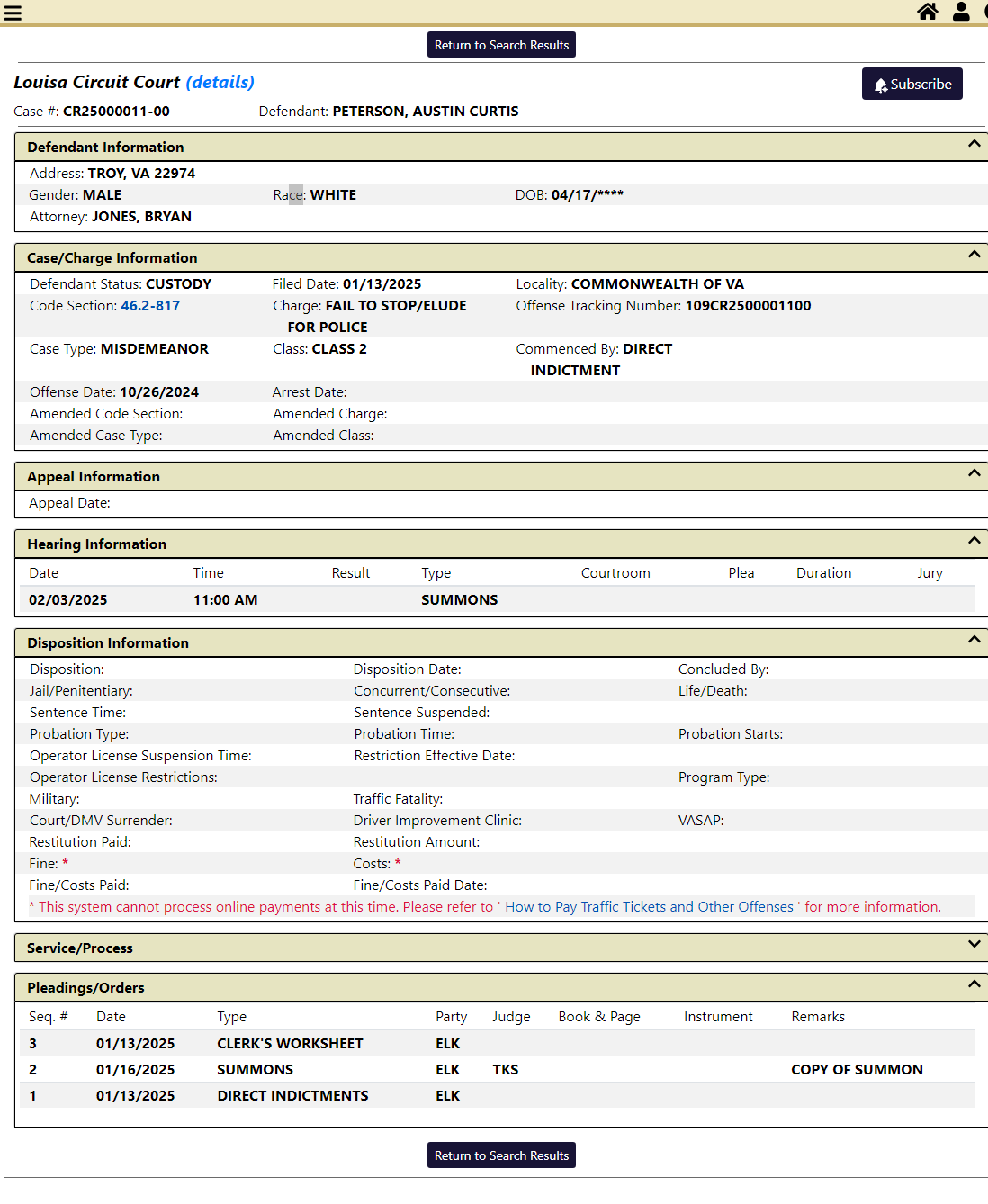This screenshot has height=1204, width=988.
Task: Collapse the Defendant Information section
Action: (x=974, y=144)
